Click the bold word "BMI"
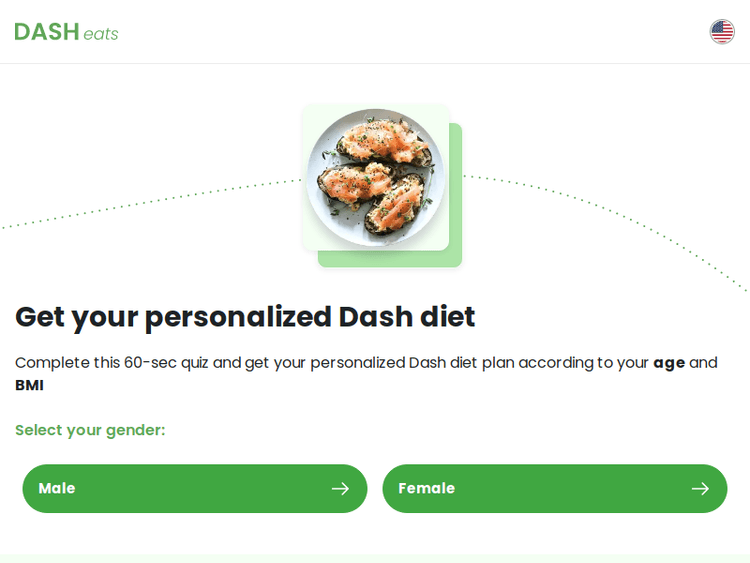 pos(29,386)
